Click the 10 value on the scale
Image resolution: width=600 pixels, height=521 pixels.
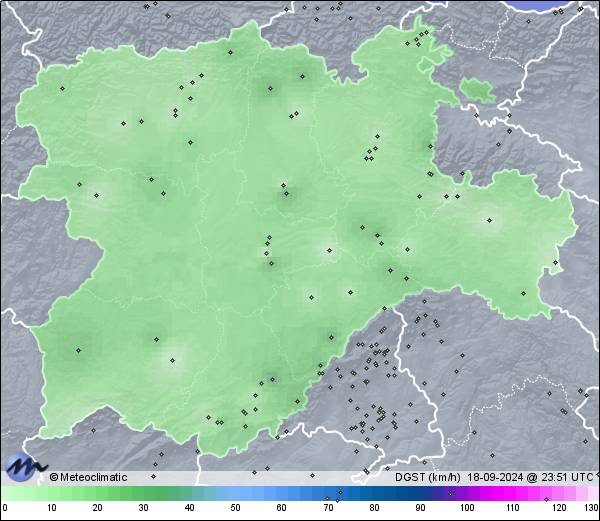[51, 508]
